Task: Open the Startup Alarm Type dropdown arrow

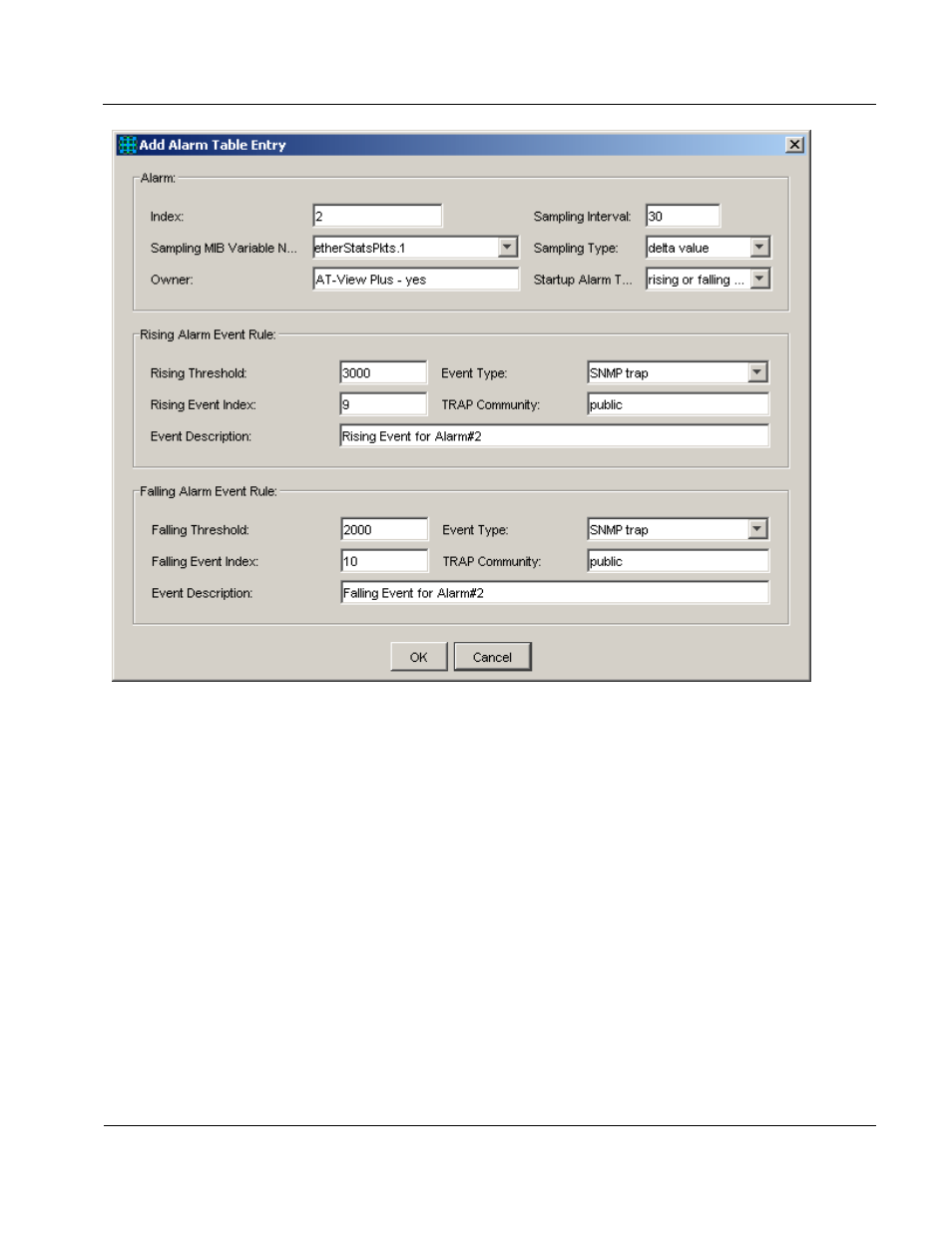Action: pos(759,280)
